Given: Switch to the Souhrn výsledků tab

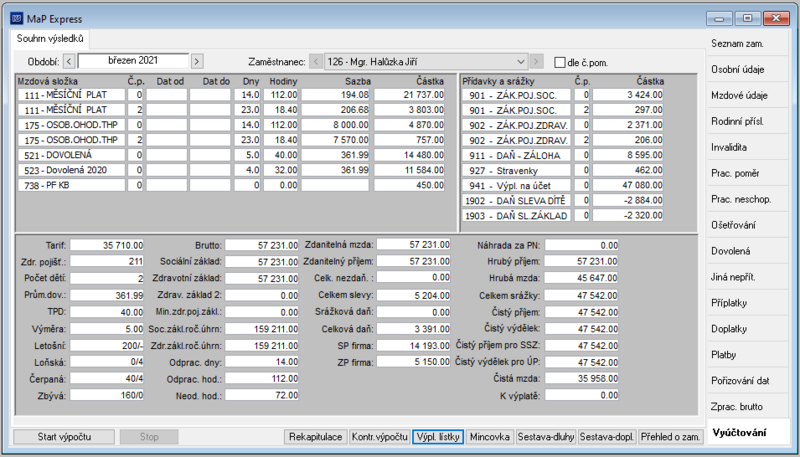Looking at the screenshot, I should click(x=50, y=39).
